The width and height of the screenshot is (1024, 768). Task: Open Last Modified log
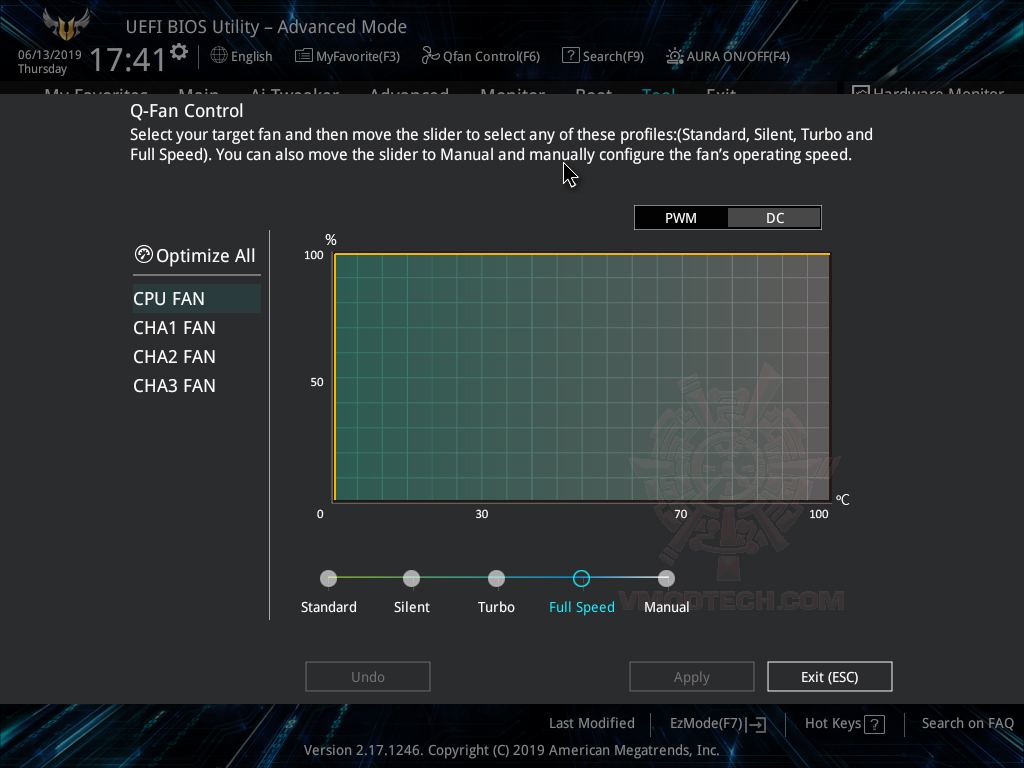(592, 724)
